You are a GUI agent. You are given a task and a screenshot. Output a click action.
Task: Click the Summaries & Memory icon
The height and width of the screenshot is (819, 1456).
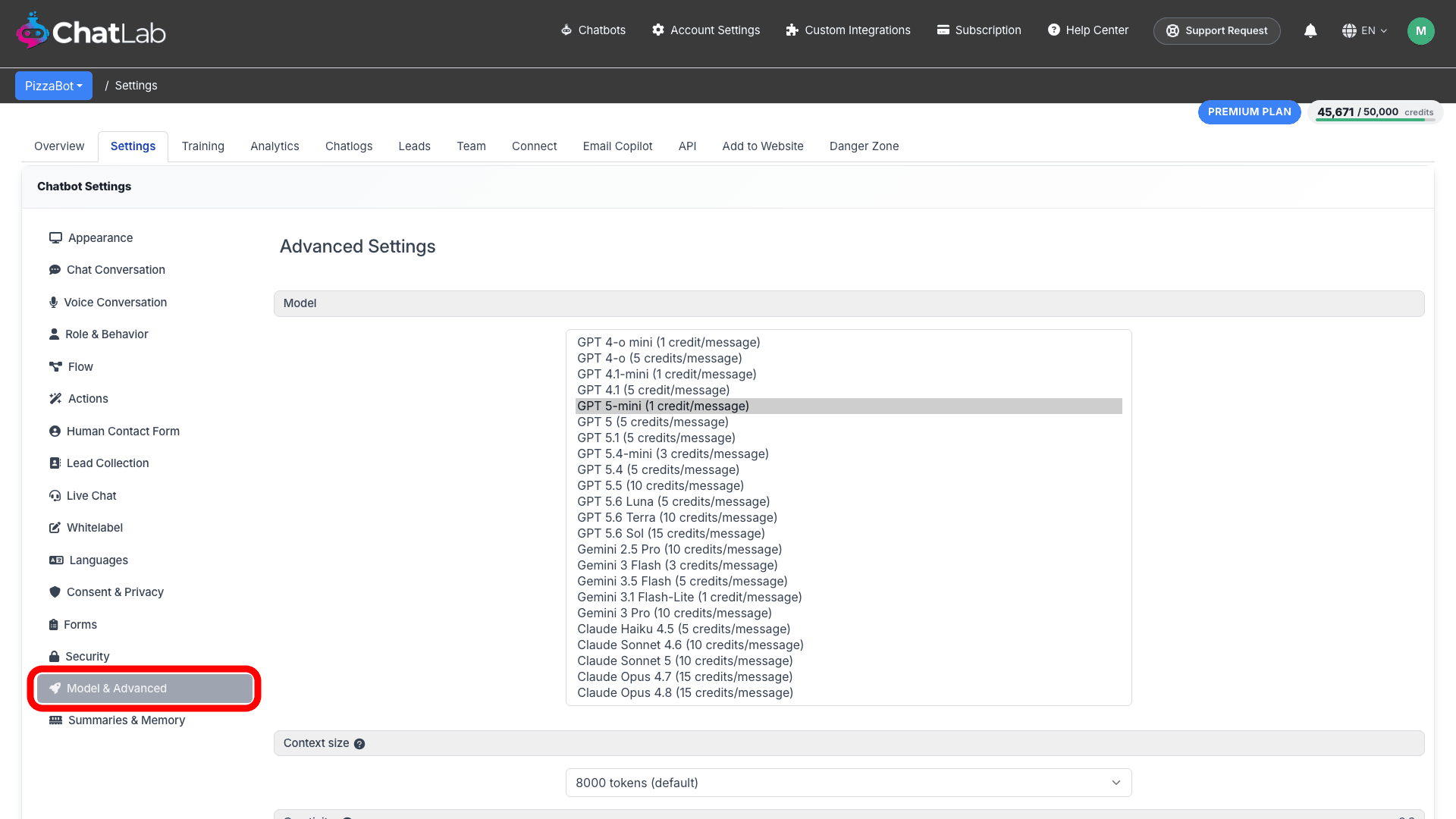[55, 720]
